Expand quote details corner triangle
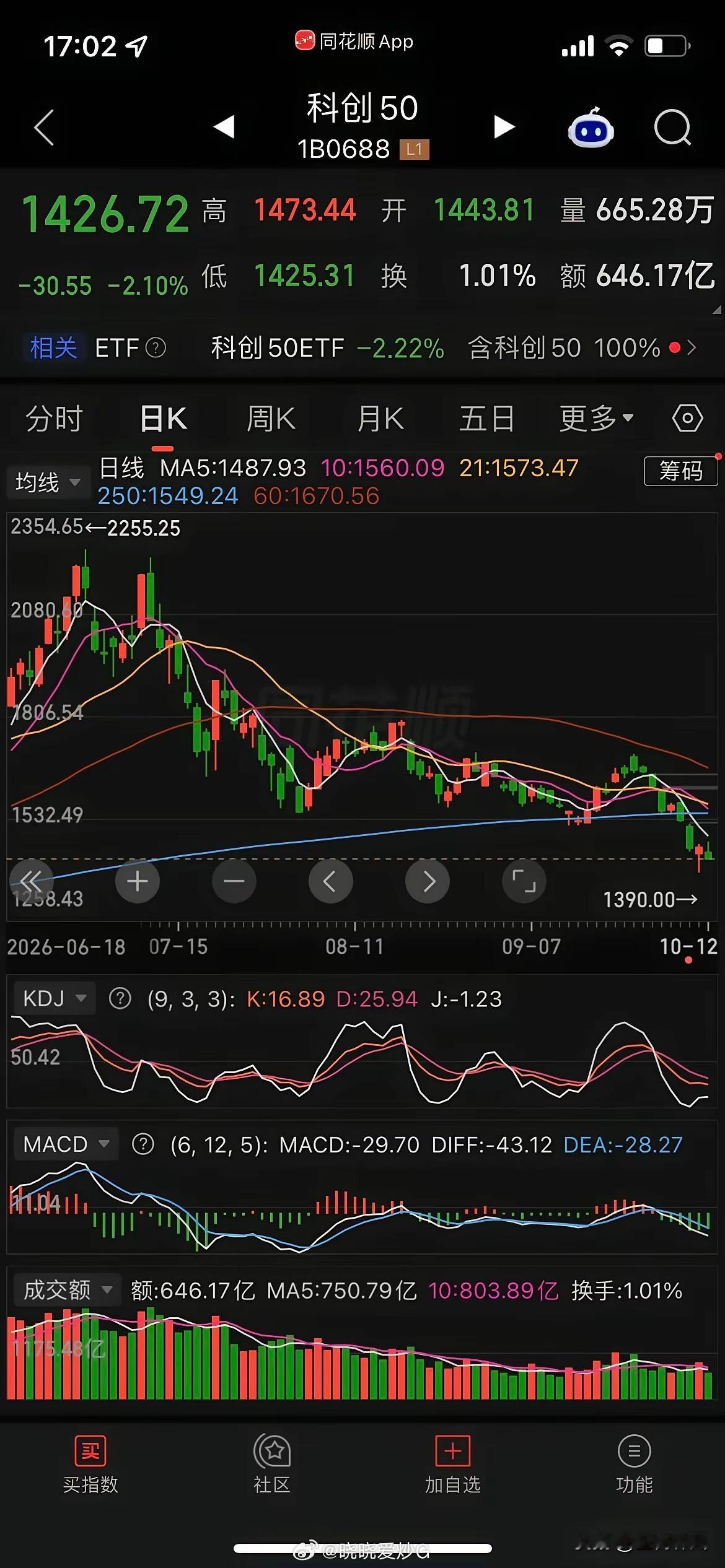Screen dimensions: 725x1568 [717, 310]
